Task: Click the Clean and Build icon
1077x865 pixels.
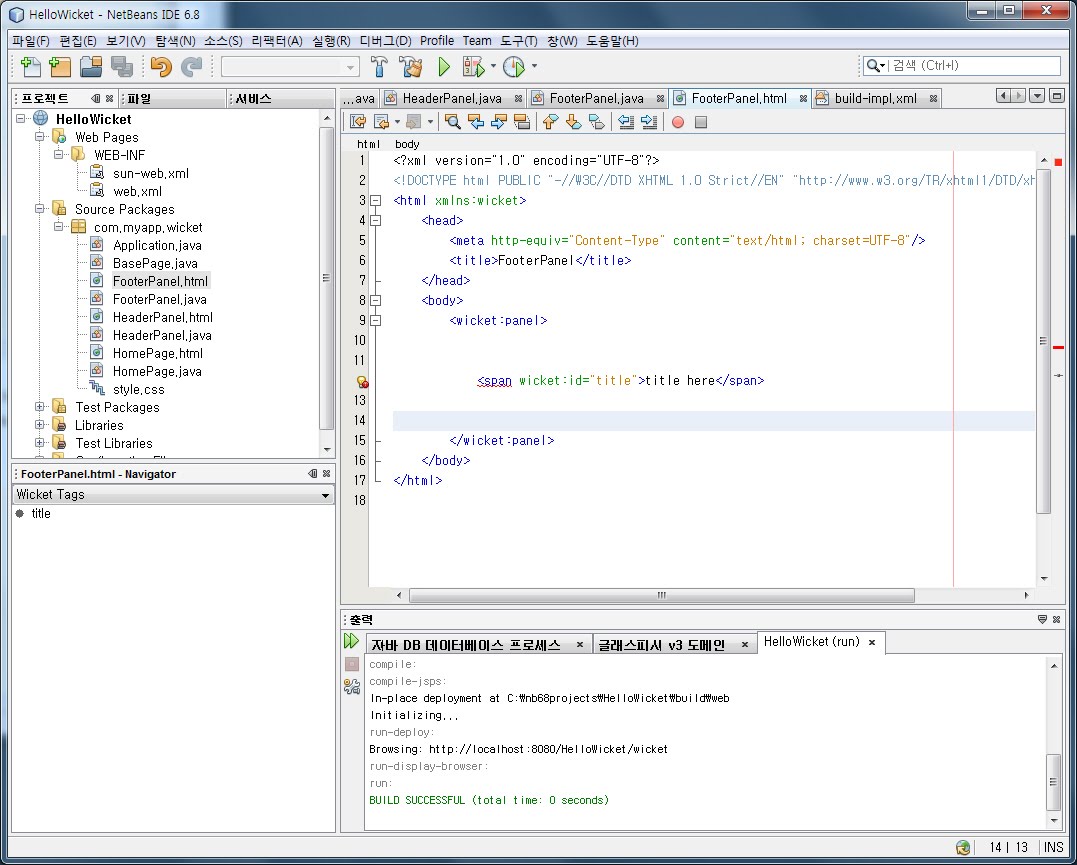Action: tap(410, 67)
